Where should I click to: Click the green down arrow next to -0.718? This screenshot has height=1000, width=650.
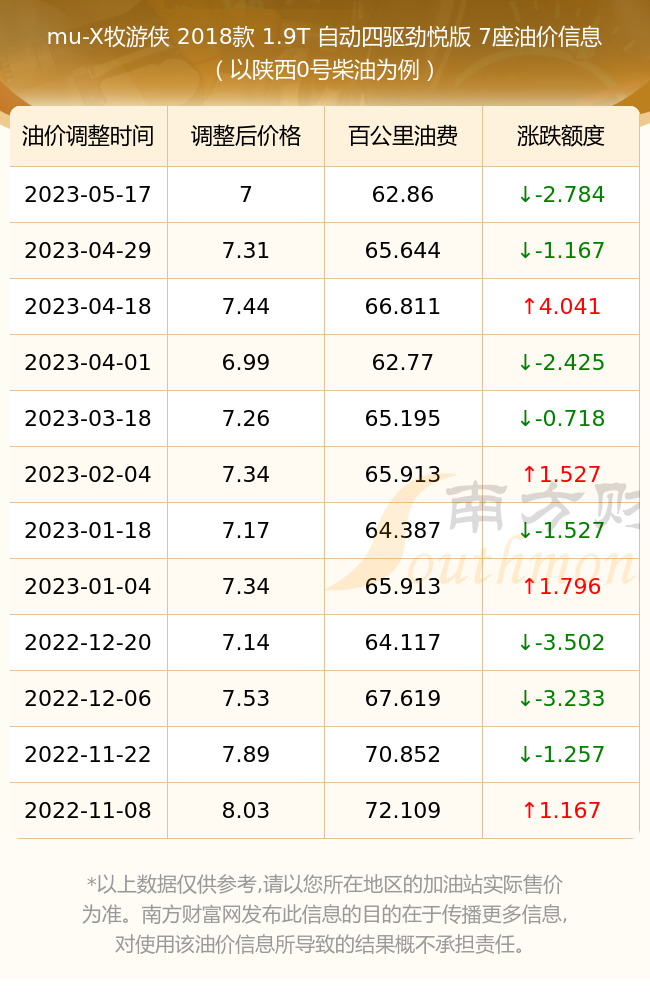pyautogui.click(x=525, y=419)
